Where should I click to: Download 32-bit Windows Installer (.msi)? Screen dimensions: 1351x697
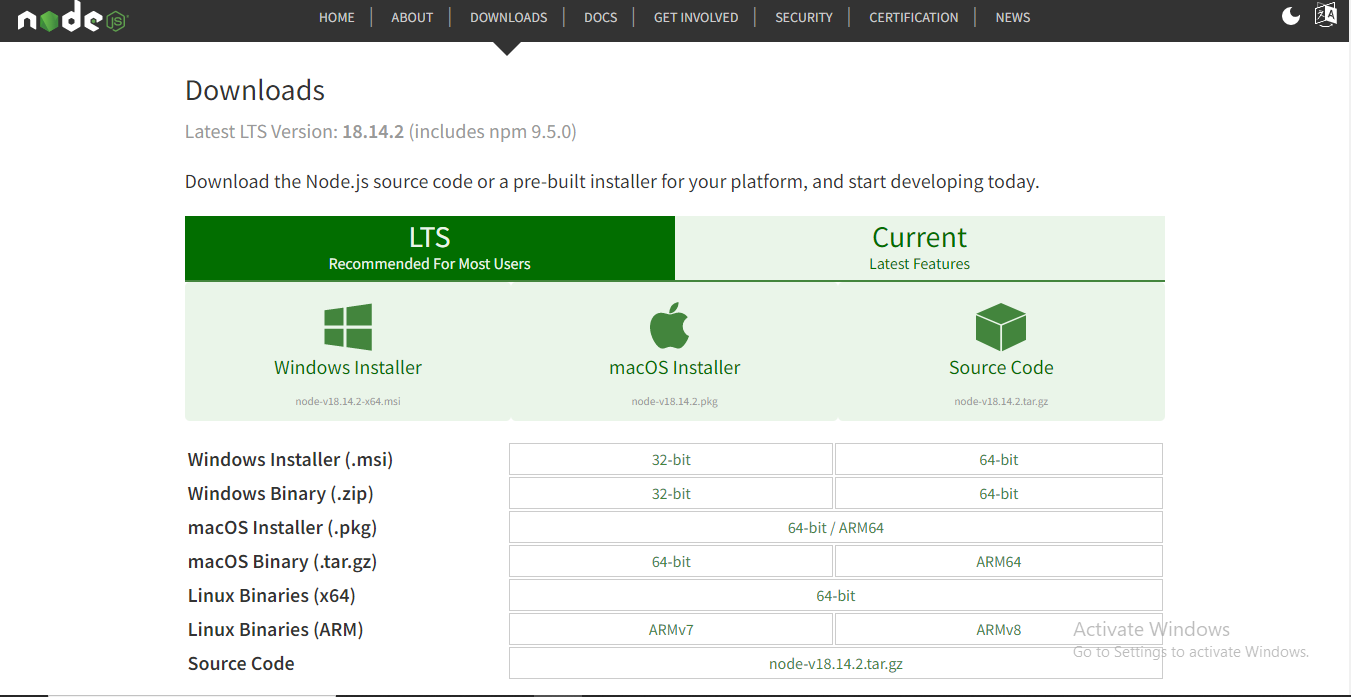coord(671,459)
